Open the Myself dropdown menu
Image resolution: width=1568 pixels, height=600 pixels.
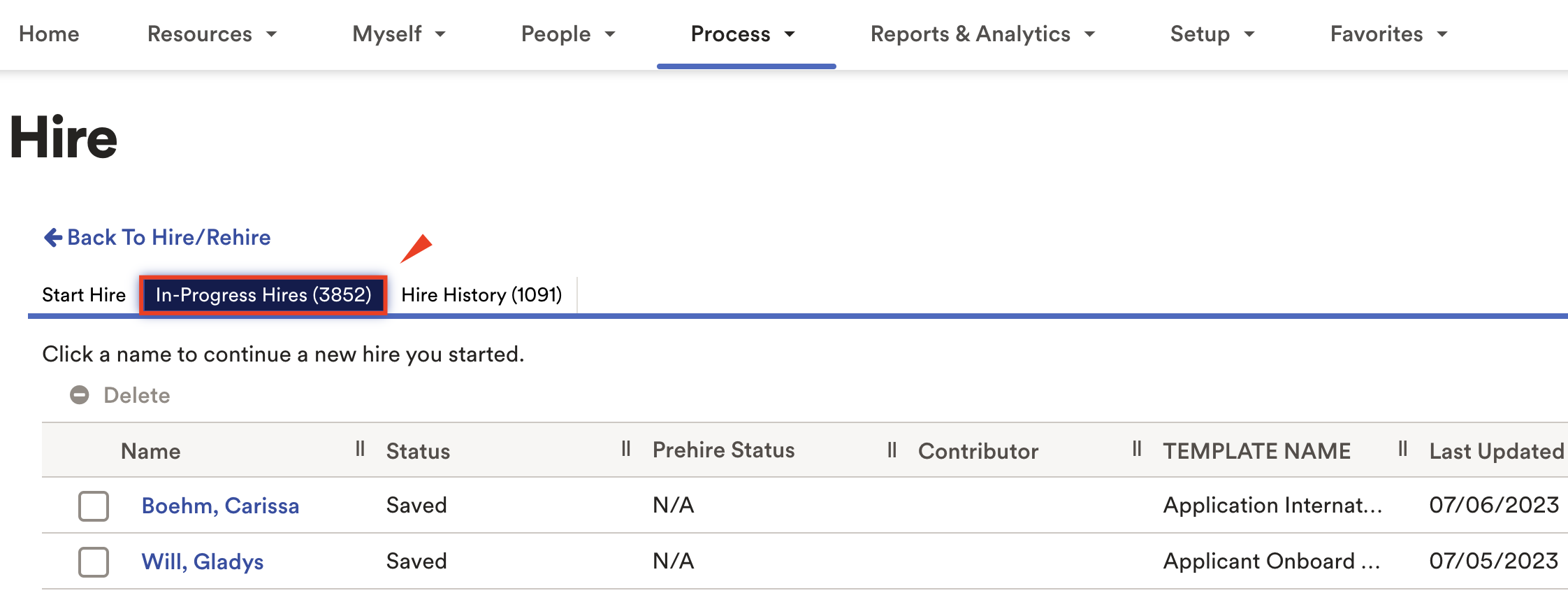click(398, 34)
